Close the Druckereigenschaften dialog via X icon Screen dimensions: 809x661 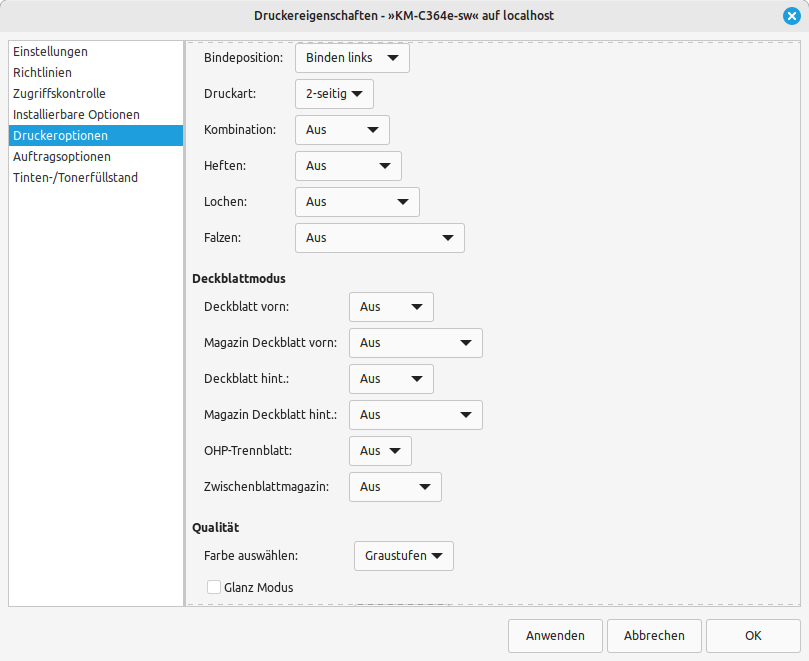791,16
